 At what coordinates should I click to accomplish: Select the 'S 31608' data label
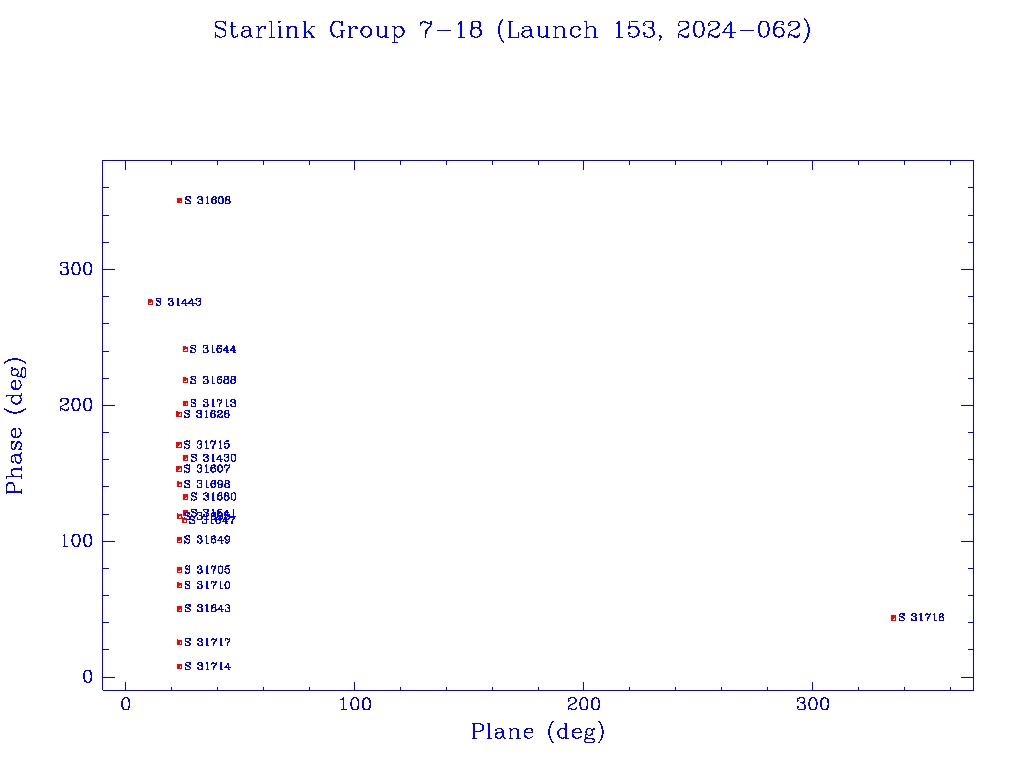[207, 200]
